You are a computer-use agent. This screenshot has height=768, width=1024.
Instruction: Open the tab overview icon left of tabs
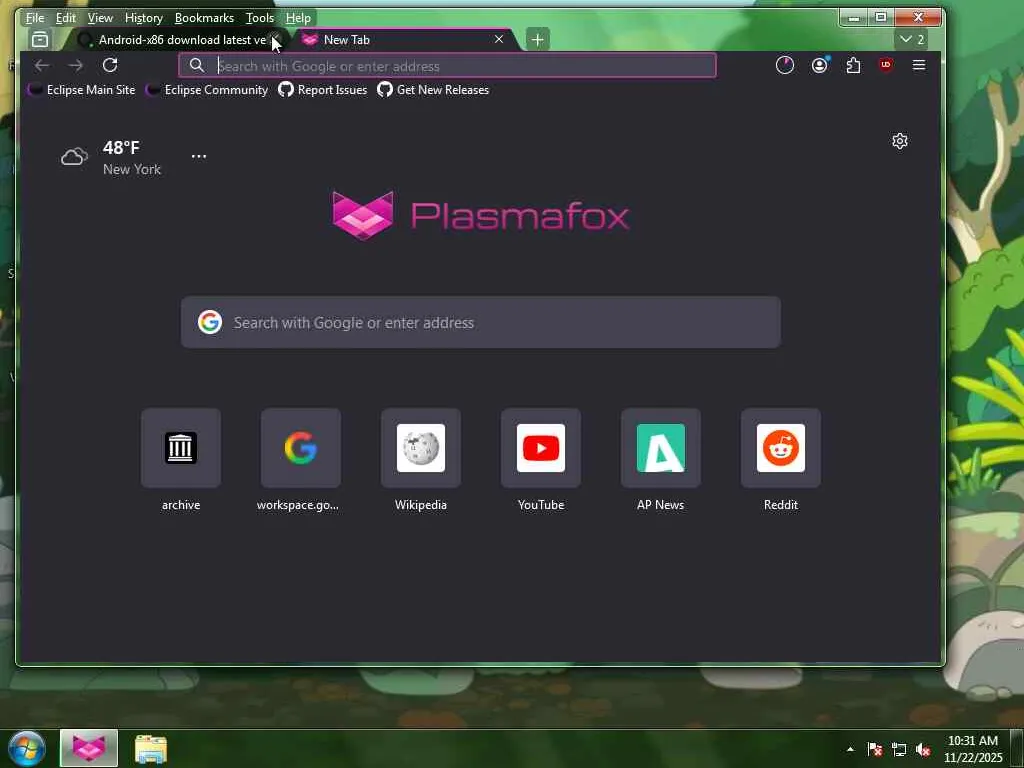[40, 40]
